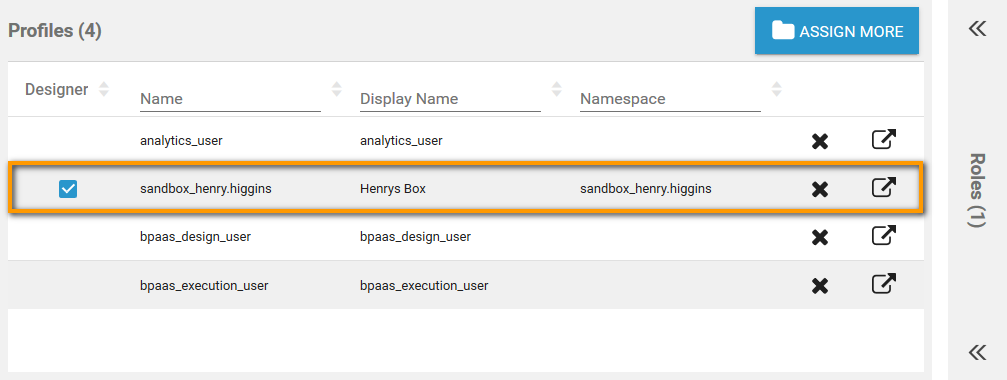The height and width of the screenshot is (380, 1007).
Task: Sort profiles by Display Name arrows
Action: coord(556,89)
